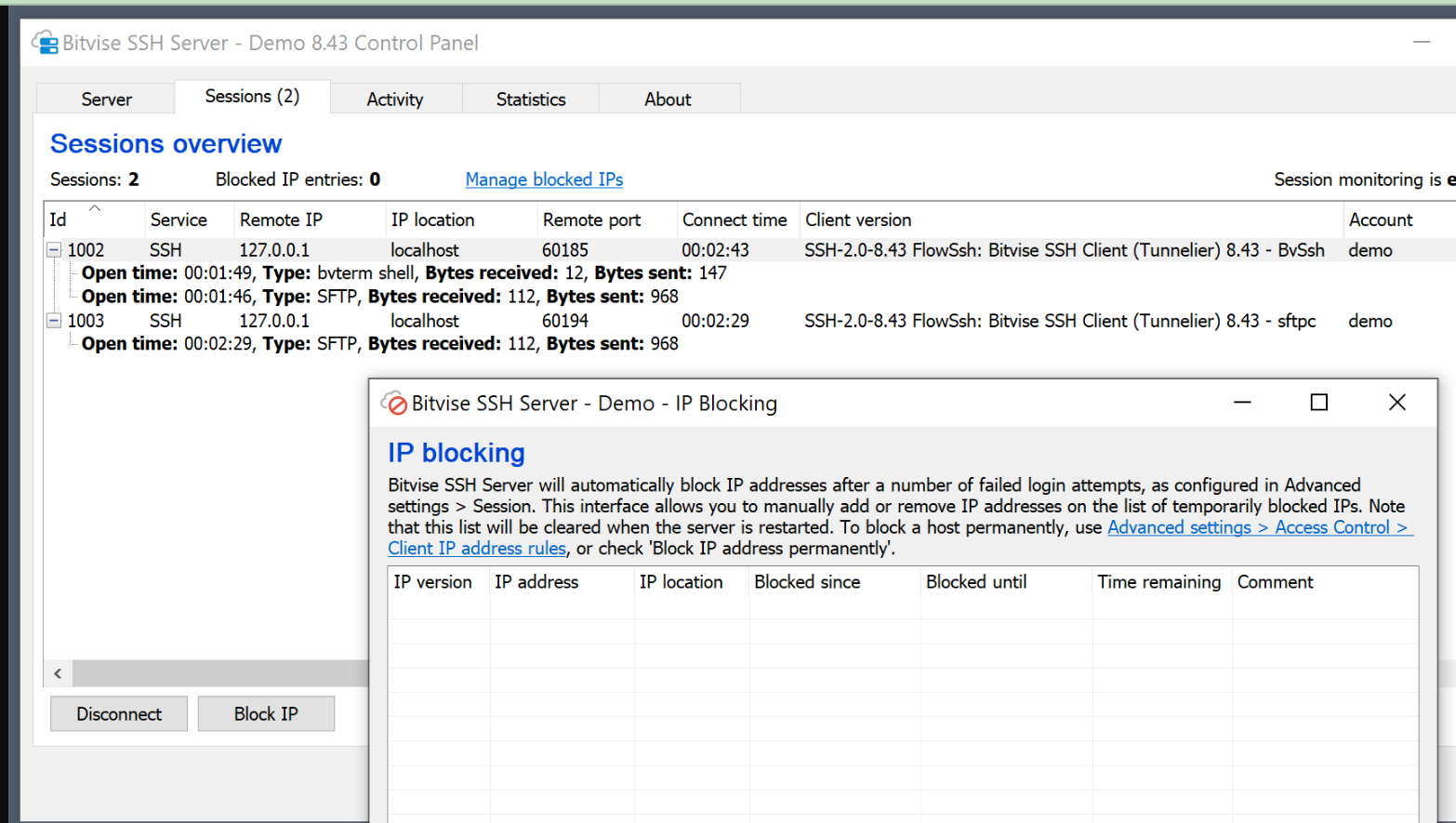This screenshot has height=823, width=1456.
Task: Collapse details of session 1002
Action: 54,249
